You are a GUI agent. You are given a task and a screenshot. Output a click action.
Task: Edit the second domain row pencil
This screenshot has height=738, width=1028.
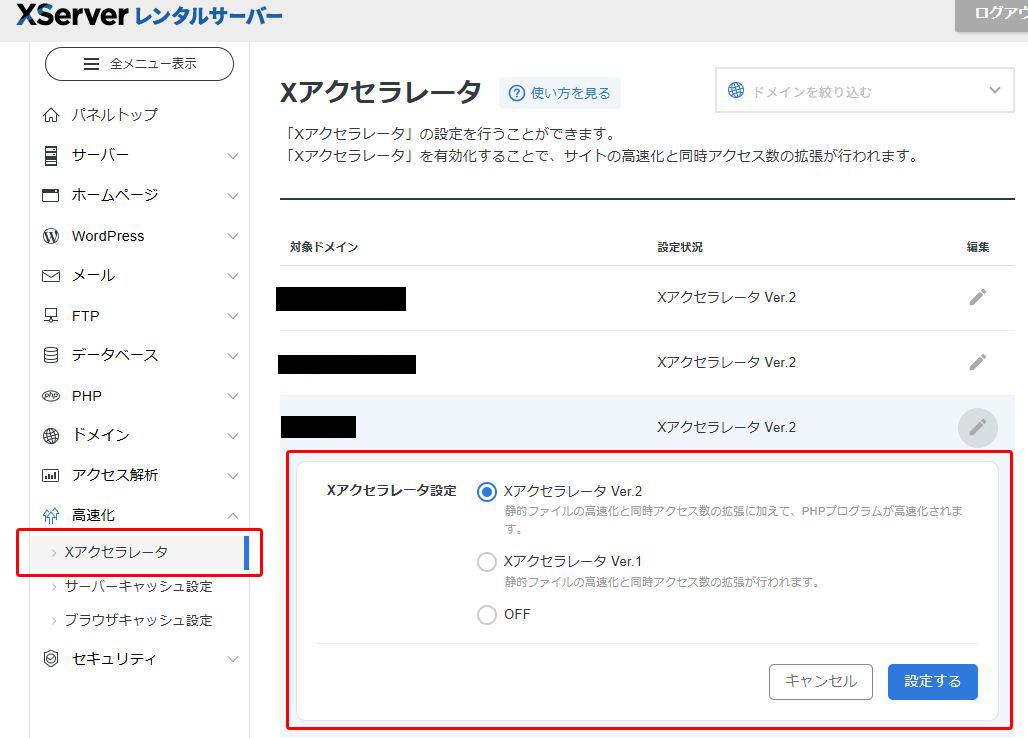pos(978,362)
